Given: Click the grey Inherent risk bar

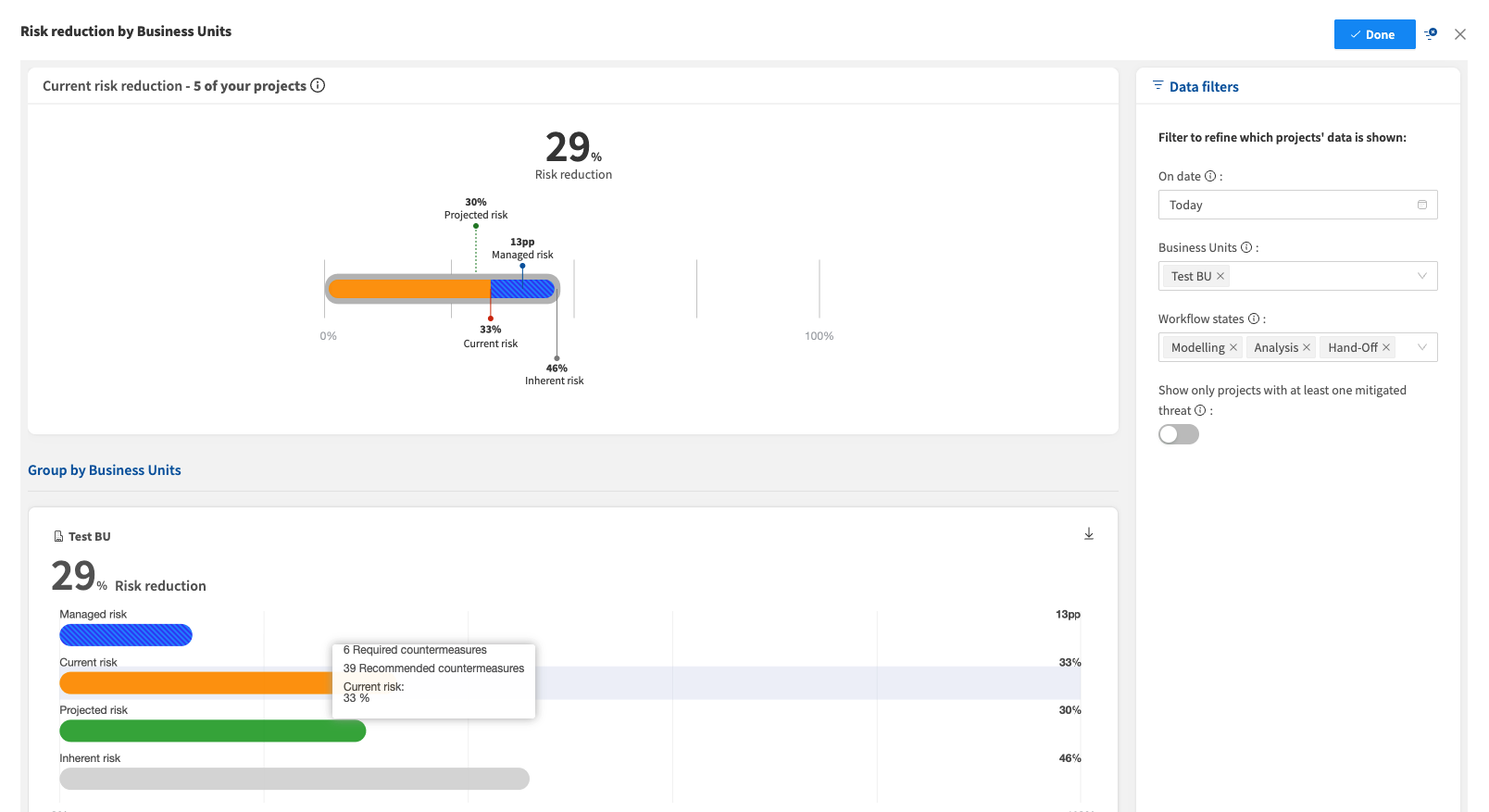Looking at the screenshot, I should (x=294, y=779).
